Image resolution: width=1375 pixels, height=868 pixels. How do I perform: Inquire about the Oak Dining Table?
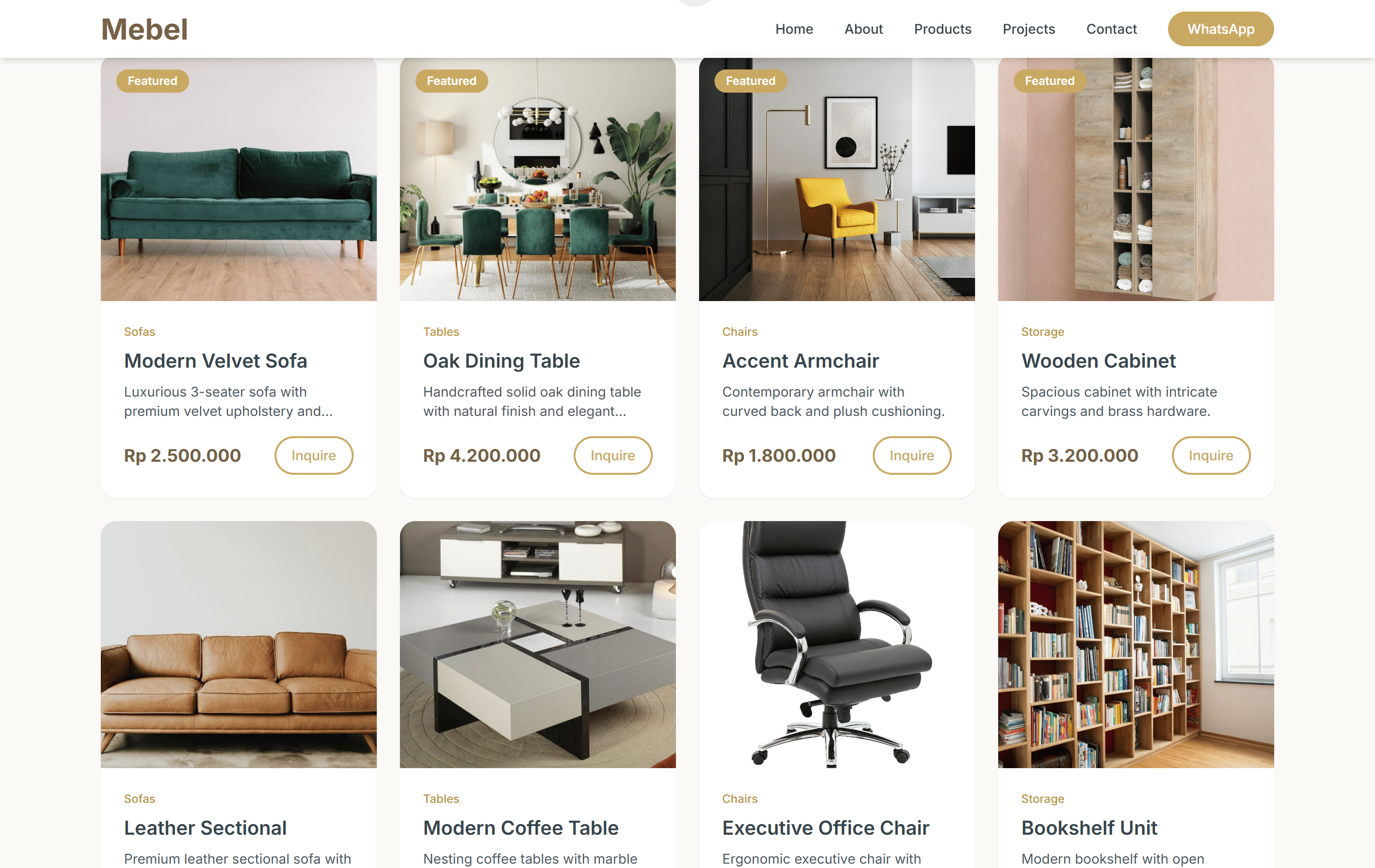pyautogui.click(x=613, y=455)
